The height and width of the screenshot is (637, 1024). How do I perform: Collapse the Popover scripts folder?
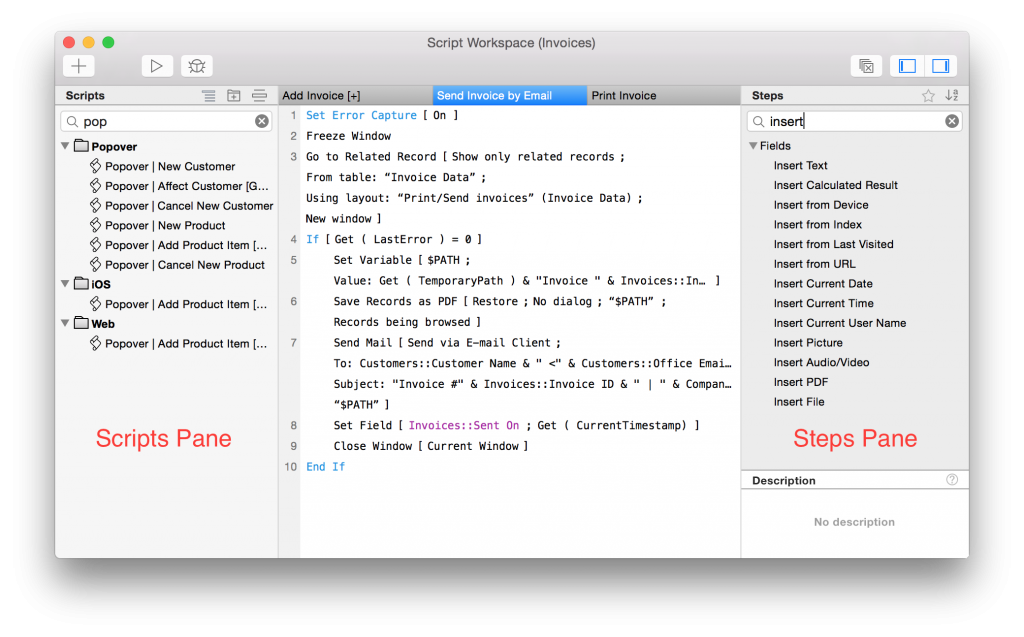[66, 145]
